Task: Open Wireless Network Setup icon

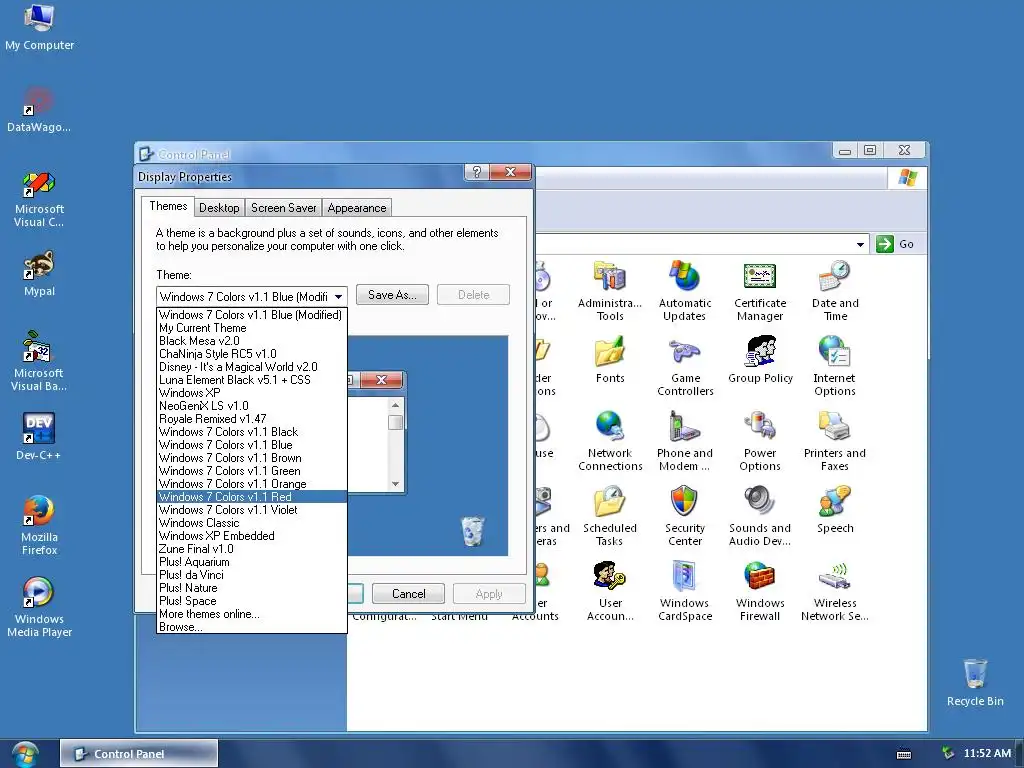Action: point(835,591)
